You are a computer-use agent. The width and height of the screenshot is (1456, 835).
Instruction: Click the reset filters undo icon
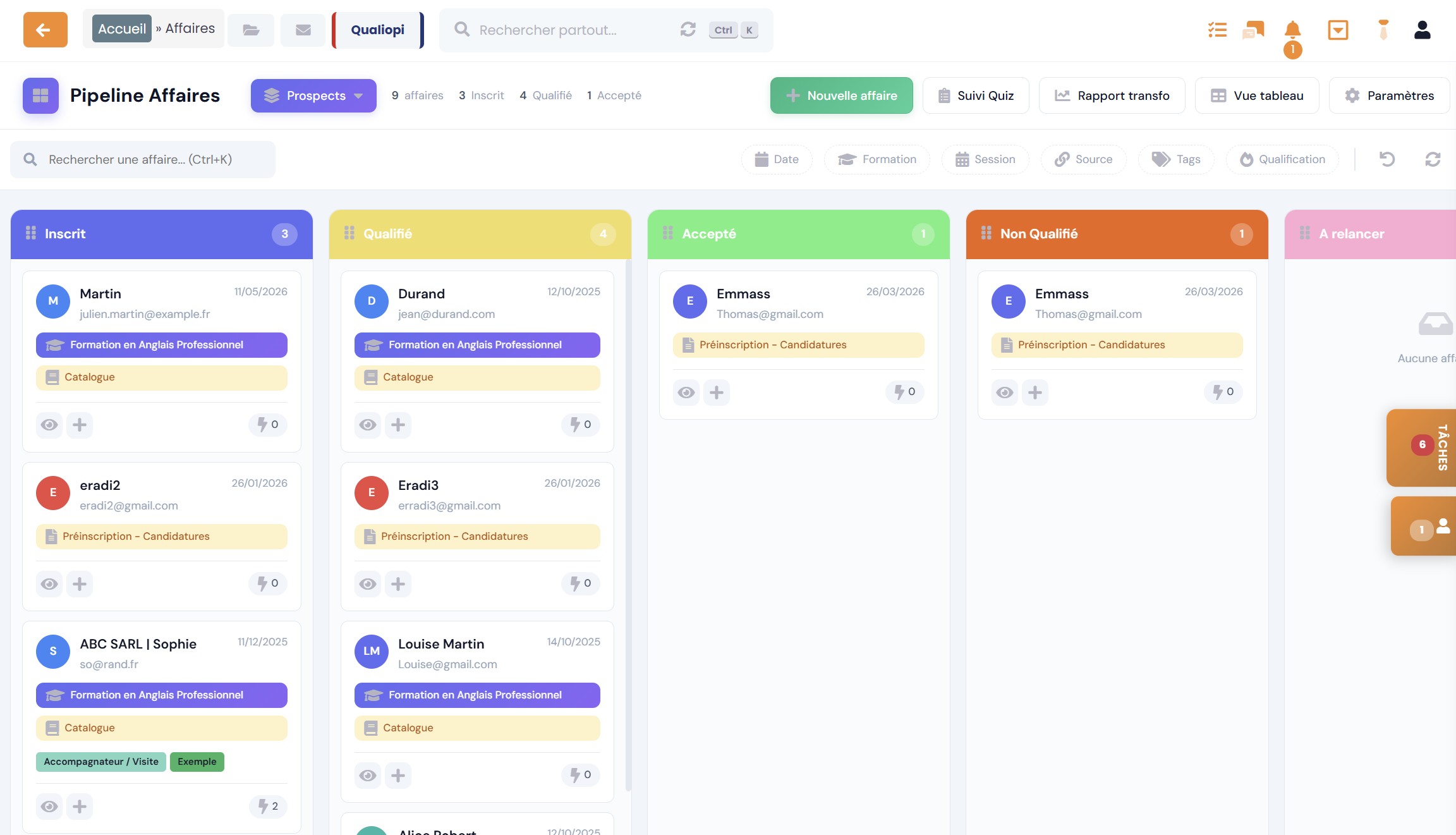coord(1387,159)
